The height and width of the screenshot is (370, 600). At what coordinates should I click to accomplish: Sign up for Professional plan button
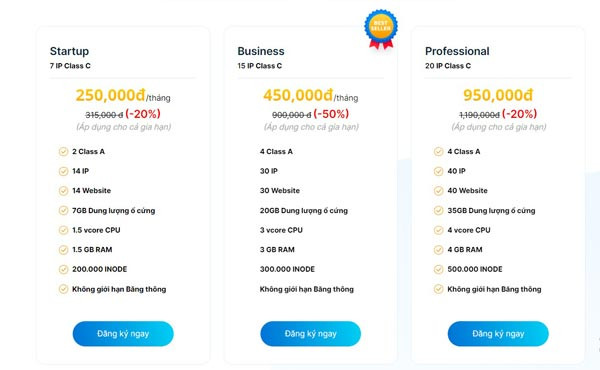coord(498,334)
